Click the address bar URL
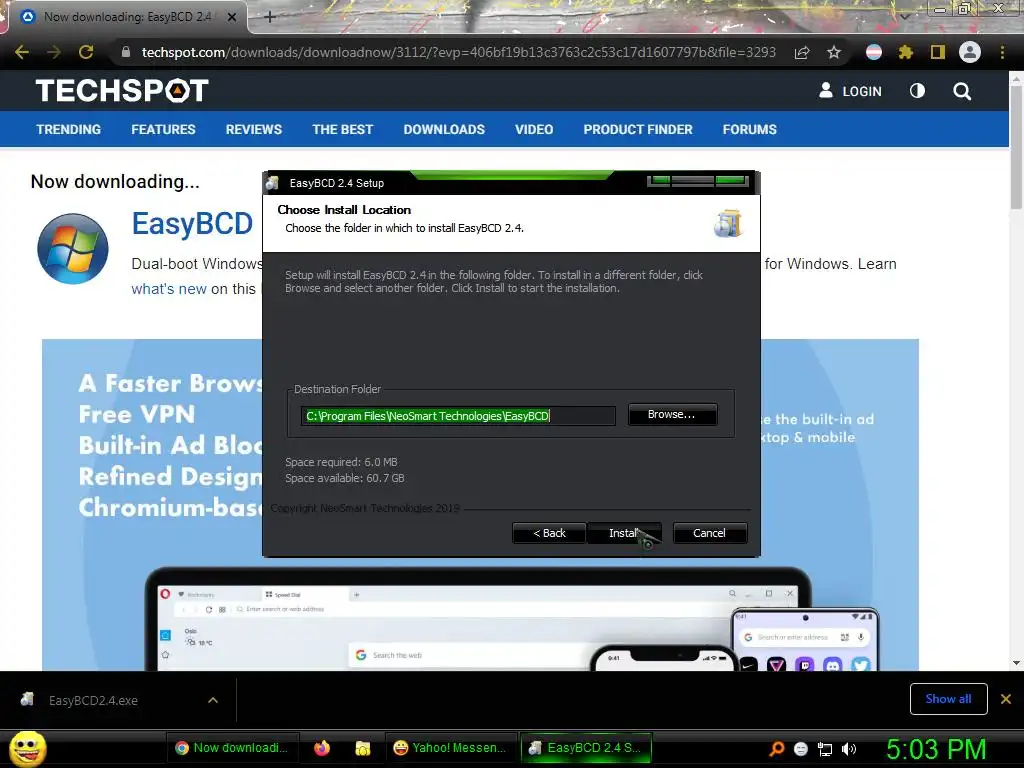The image size is (1024, 768). [x=458, y=52]
